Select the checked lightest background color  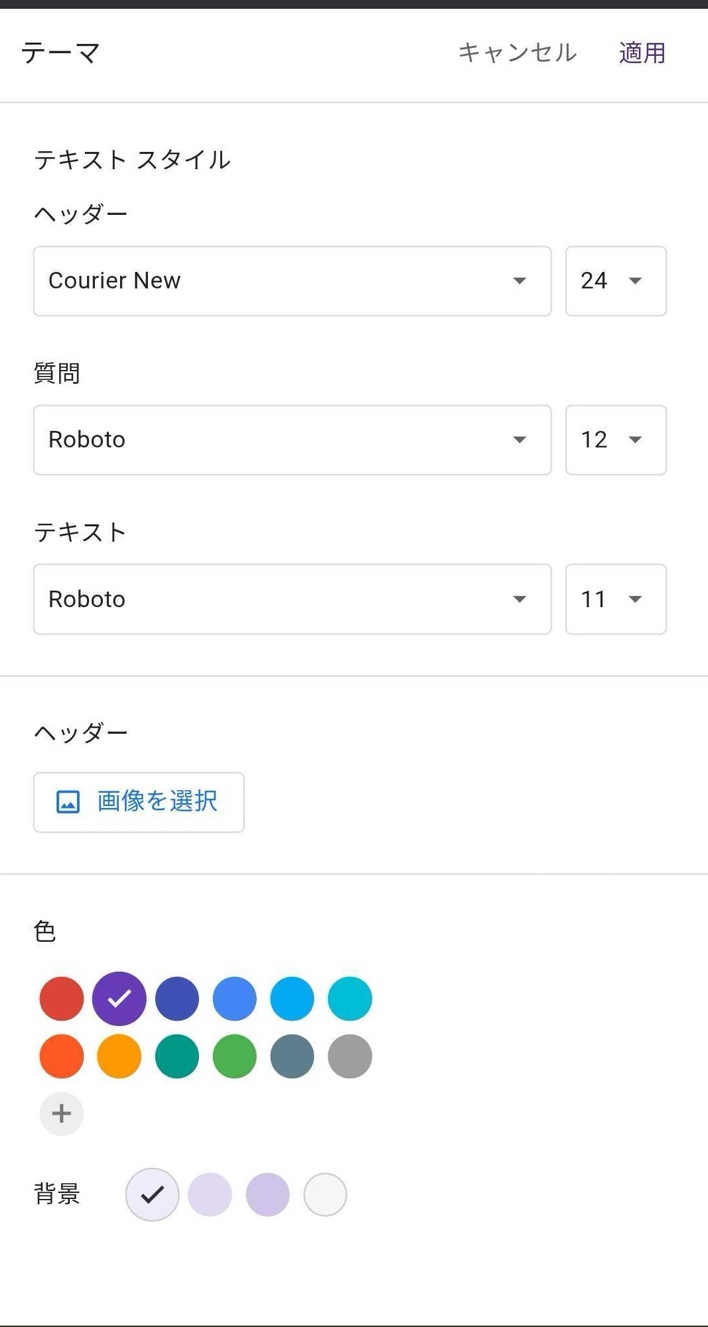pos(152,1195)
